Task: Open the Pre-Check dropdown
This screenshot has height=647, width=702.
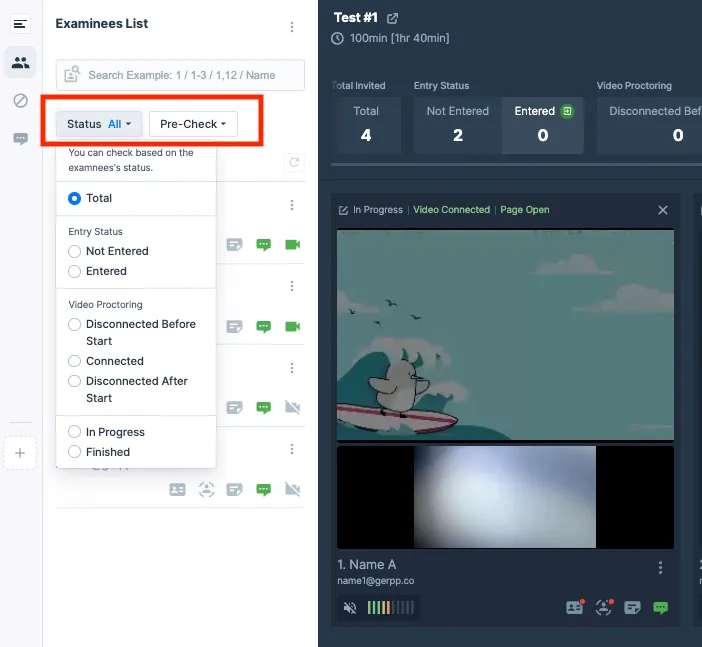Action: (x=193, y=124)
